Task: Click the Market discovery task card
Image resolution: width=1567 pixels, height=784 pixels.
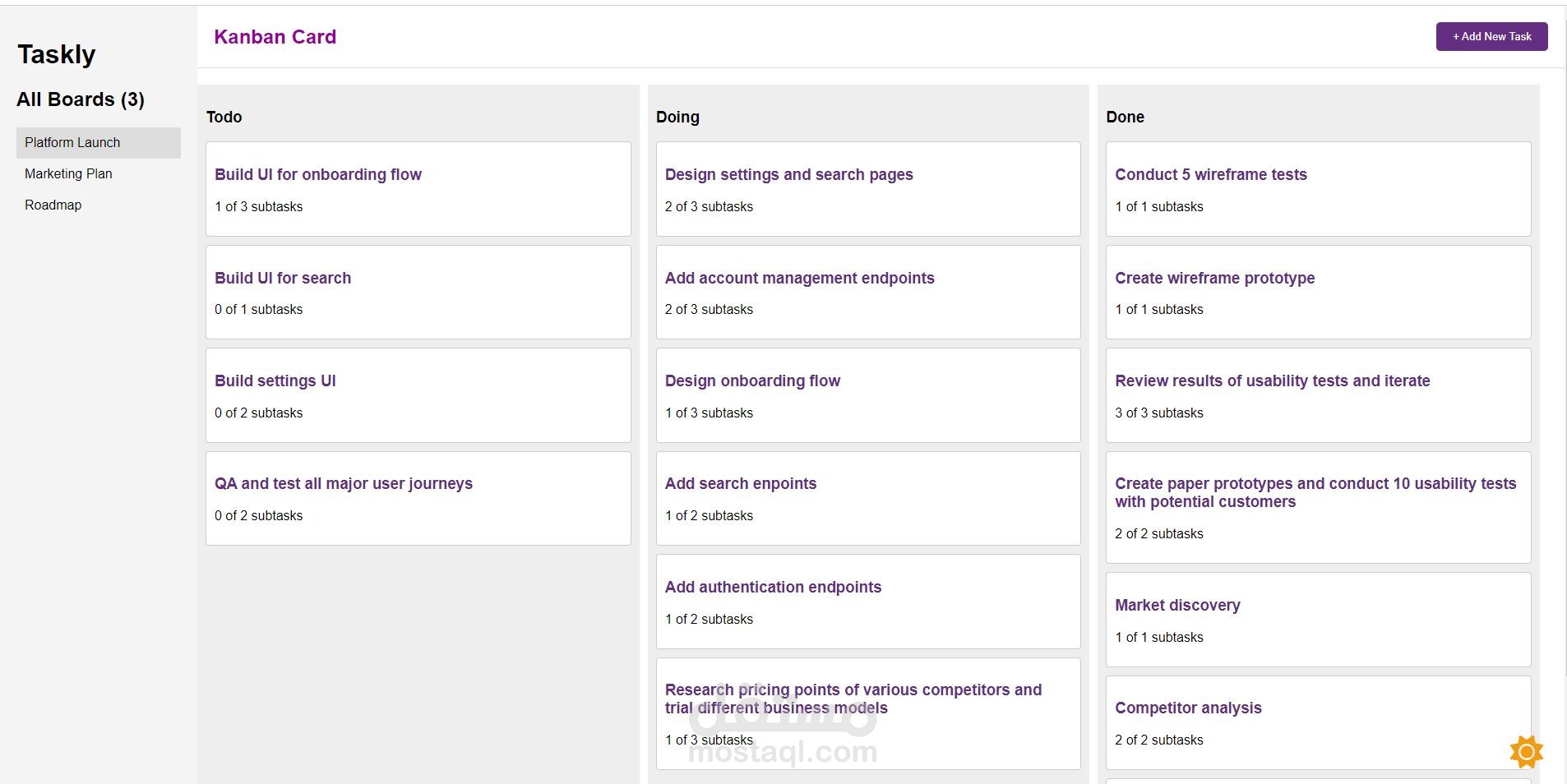Action: pyautogui.click(x=1318, y=620)
